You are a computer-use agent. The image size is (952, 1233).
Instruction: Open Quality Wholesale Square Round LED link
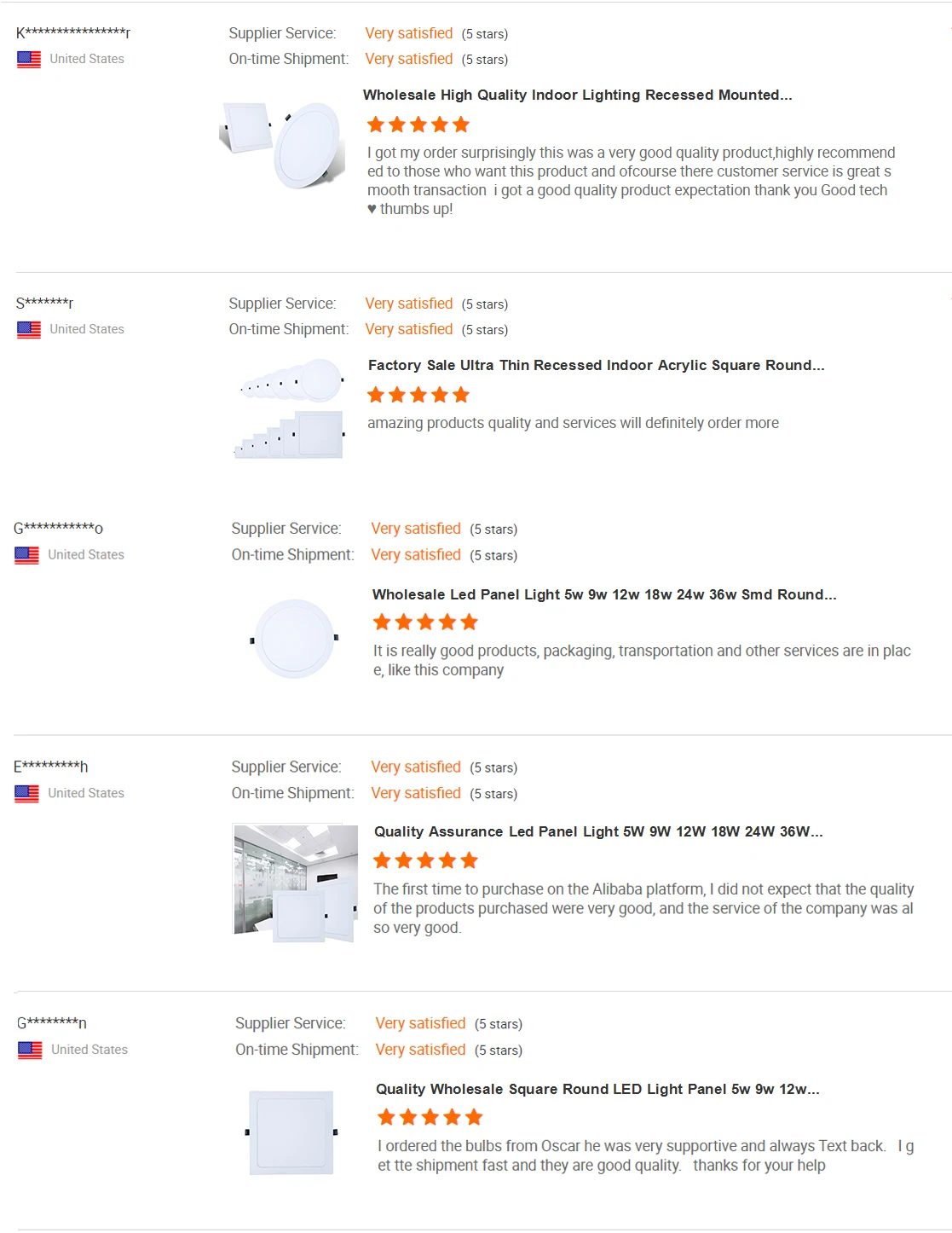[597, 1089]
